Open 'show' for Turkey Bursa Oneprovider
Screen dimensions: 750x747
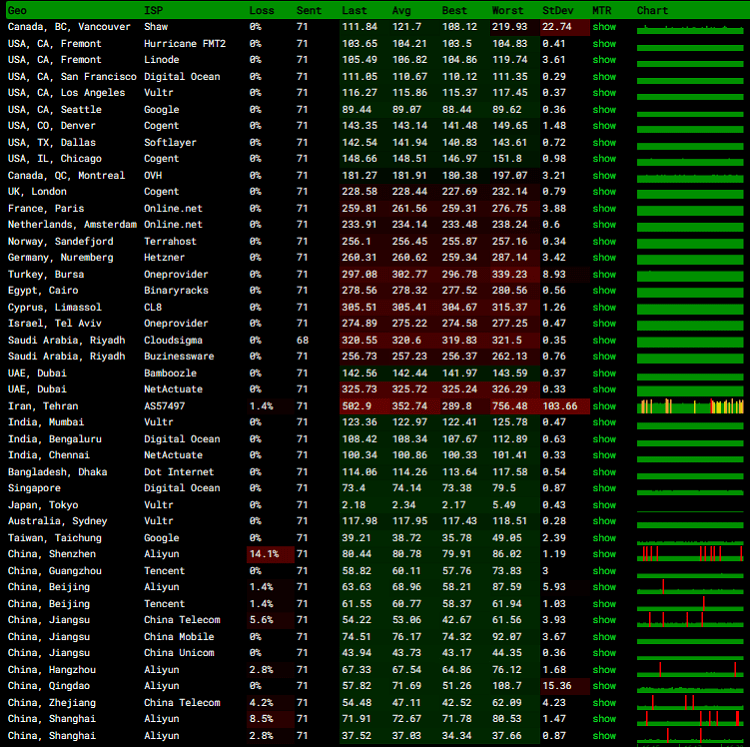pos(604,275)
